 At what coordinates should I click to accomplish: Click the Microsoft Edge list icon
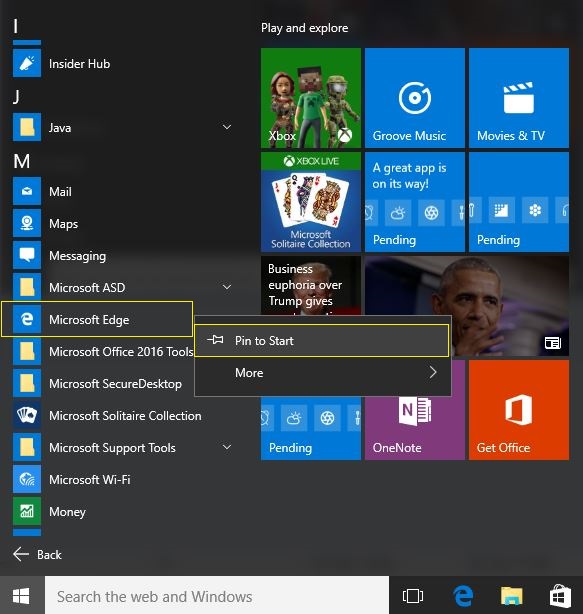tap(27, 319)
